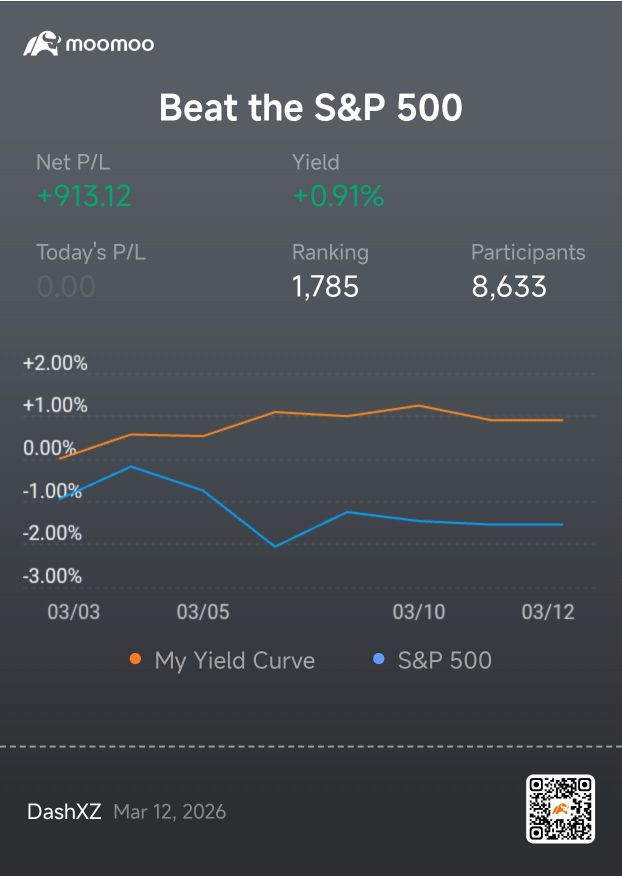Click the Participants count 8,633
Image resolution: width=622 pixels, height=876 pixels.
509,287
